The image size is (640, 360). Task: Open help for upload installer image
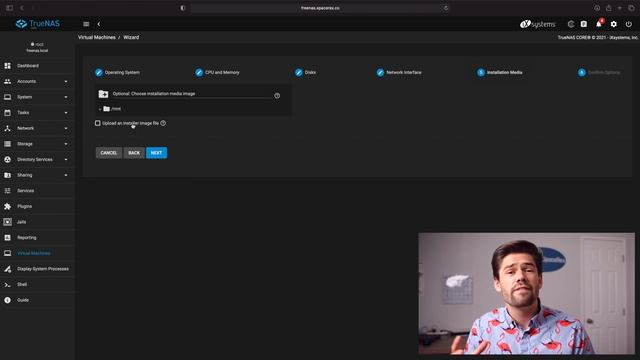163,123
